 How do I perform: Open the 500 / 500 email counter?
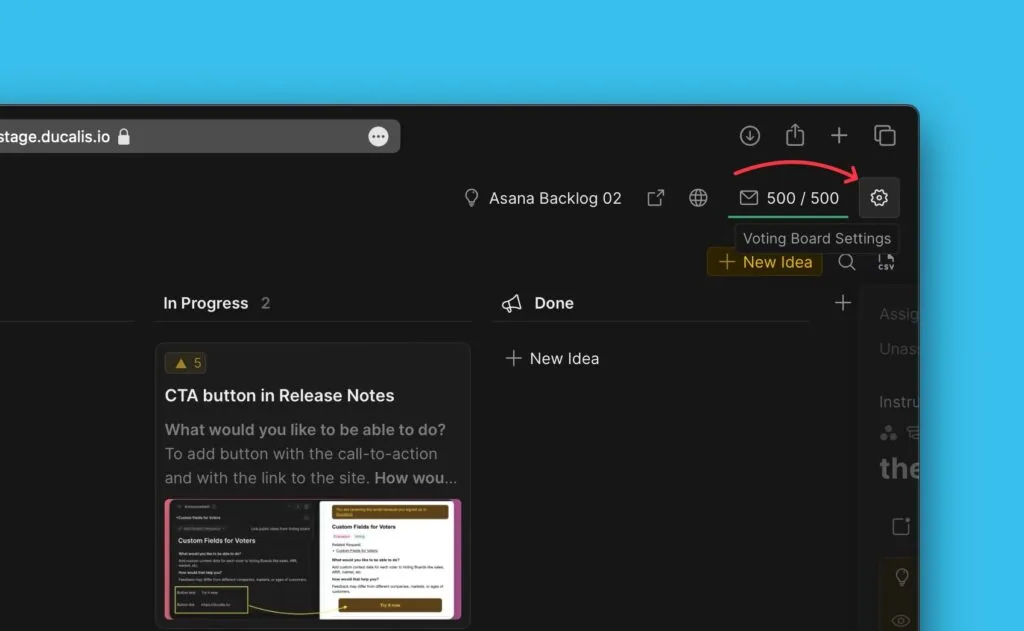tap(788, 198)
